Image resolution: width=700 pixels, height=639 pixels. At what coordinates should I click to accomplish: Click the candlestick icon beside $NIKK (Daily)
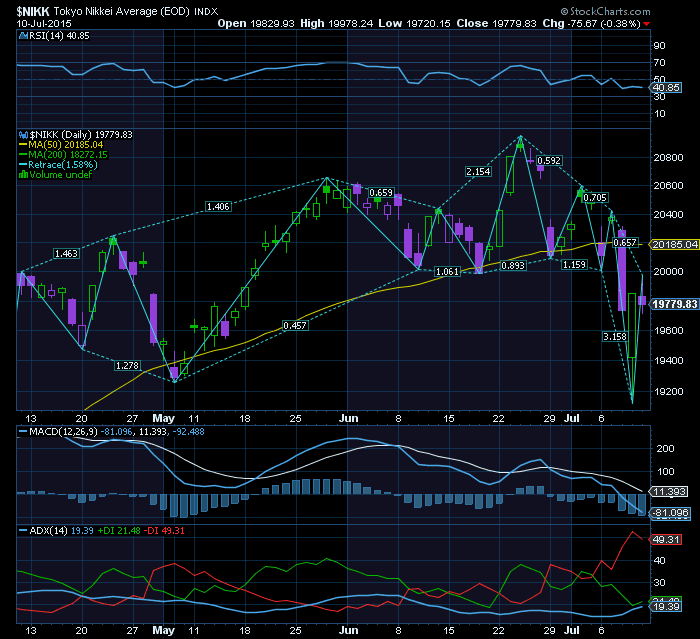23,135
